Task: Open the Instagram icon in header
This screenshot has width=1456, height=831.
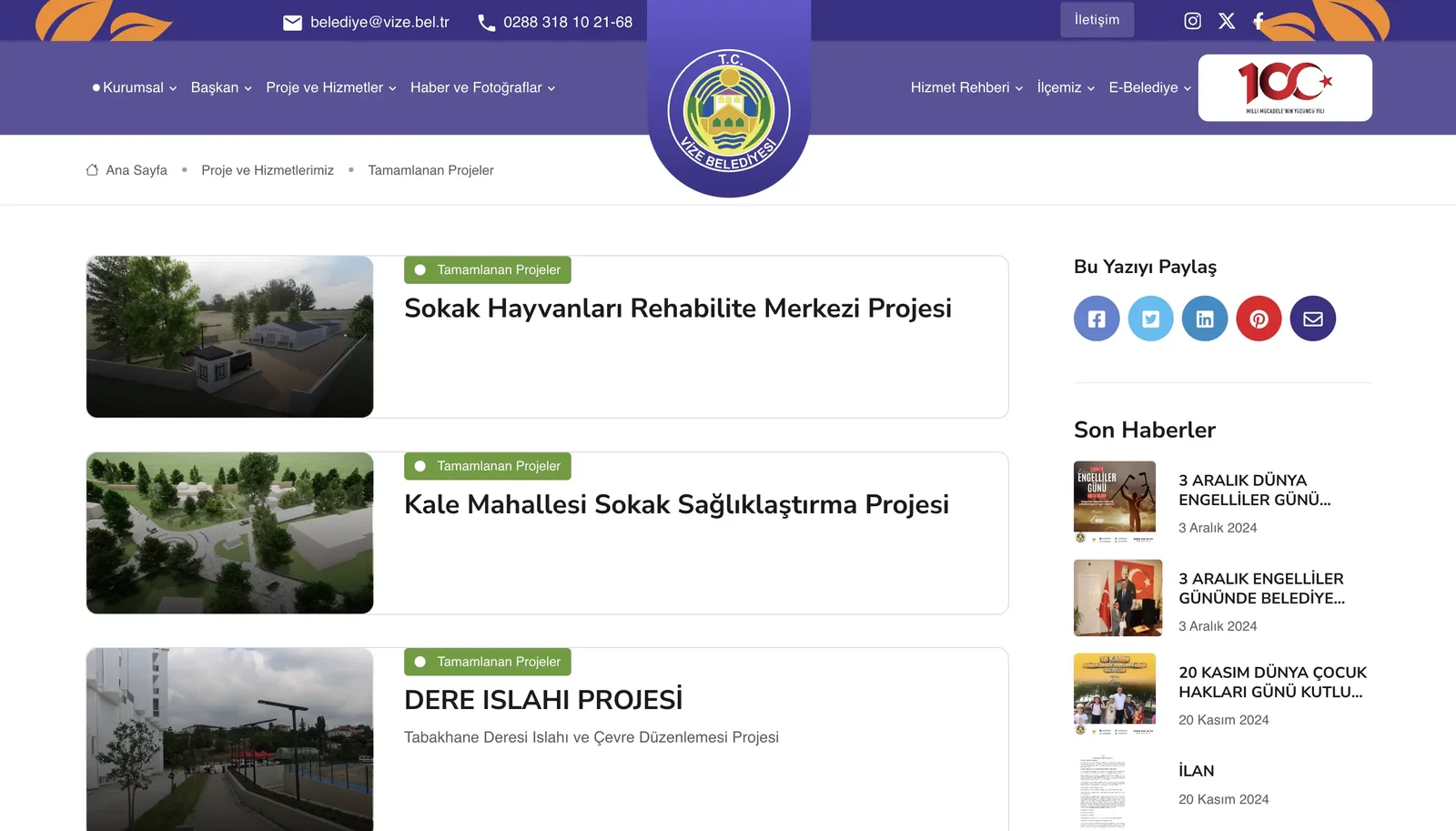Action: [1192, 21]
